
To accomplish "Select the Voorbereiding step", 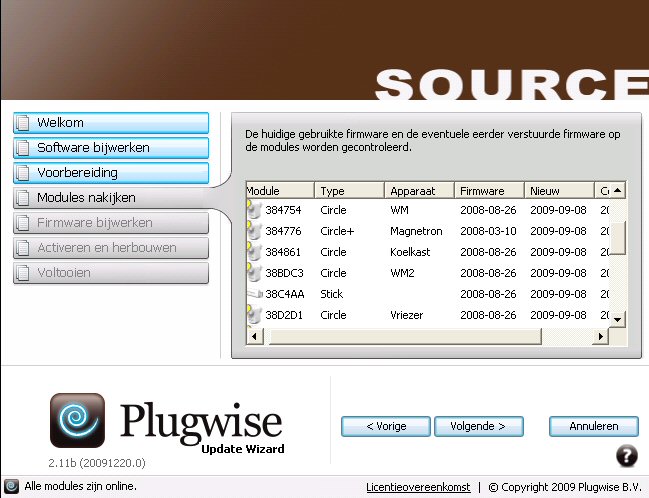I will pos(111,173).
